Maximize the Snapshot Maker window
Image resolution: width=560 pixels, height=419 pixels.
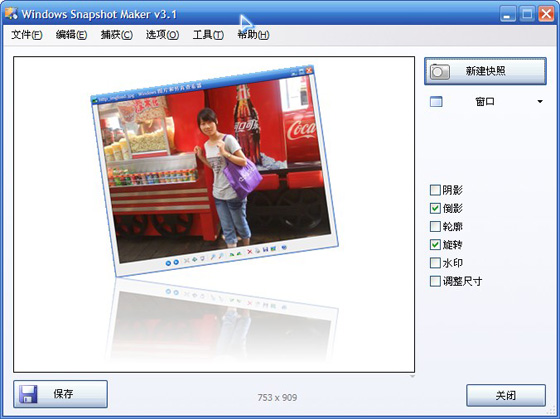click(527, 14)
